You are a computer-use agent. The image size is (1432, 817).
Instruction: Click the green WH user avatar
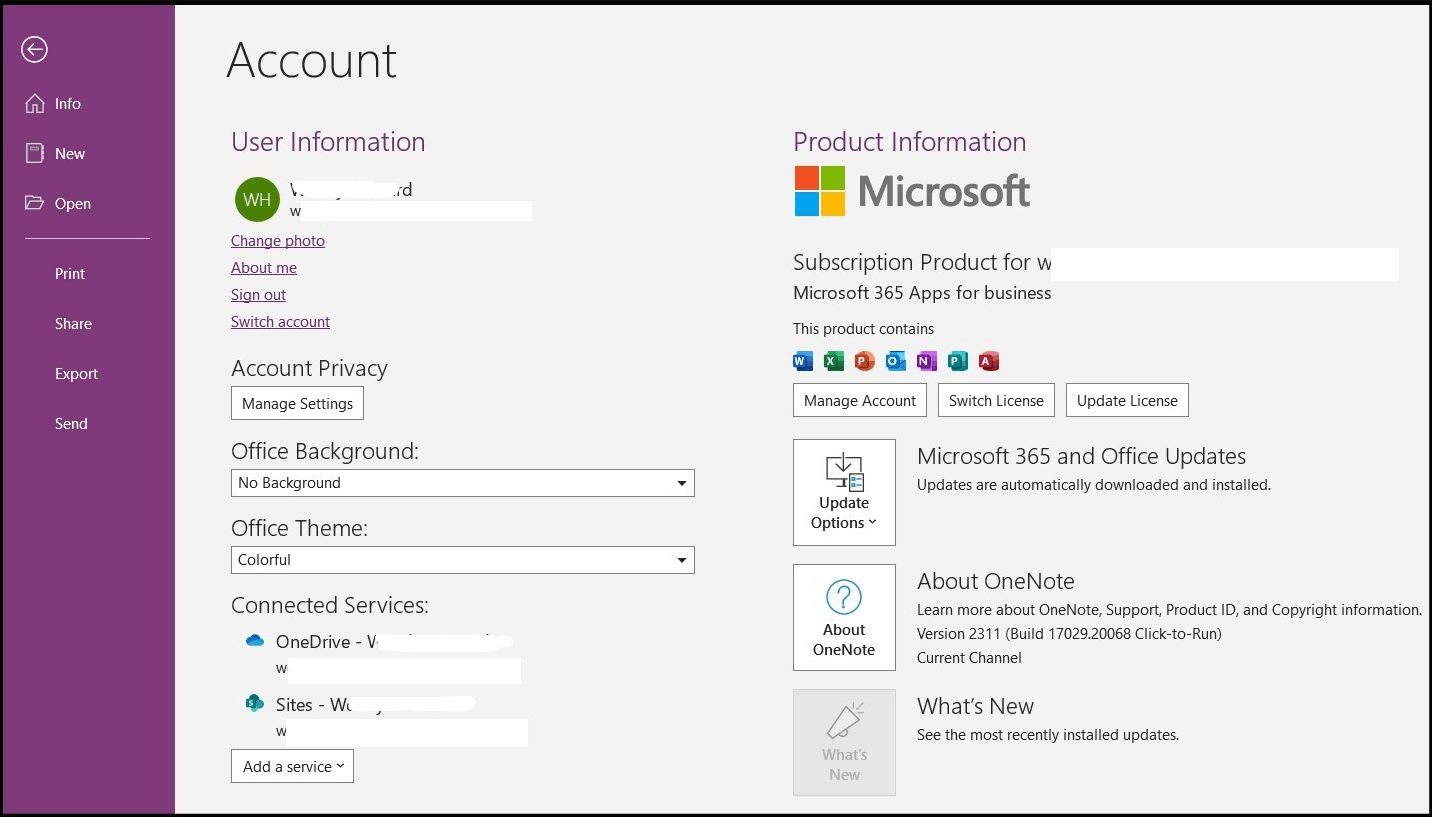tap(257, 199)
